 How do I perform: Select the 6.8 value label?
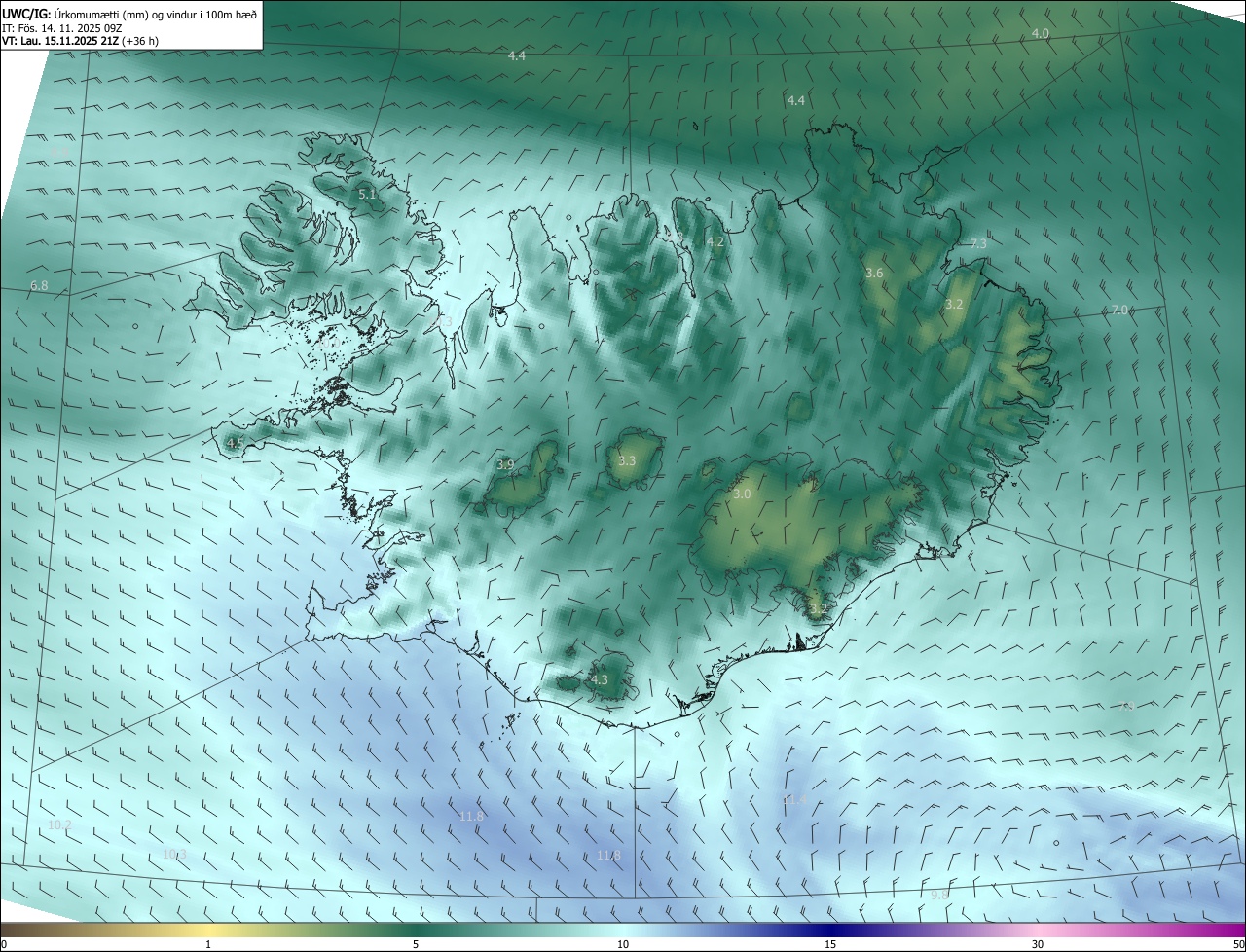coord(39,286)
